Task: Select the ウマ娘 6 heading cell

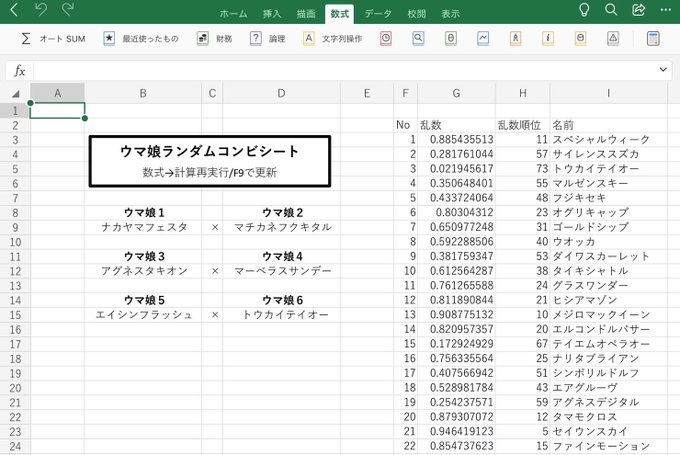Action: [281, 300]
